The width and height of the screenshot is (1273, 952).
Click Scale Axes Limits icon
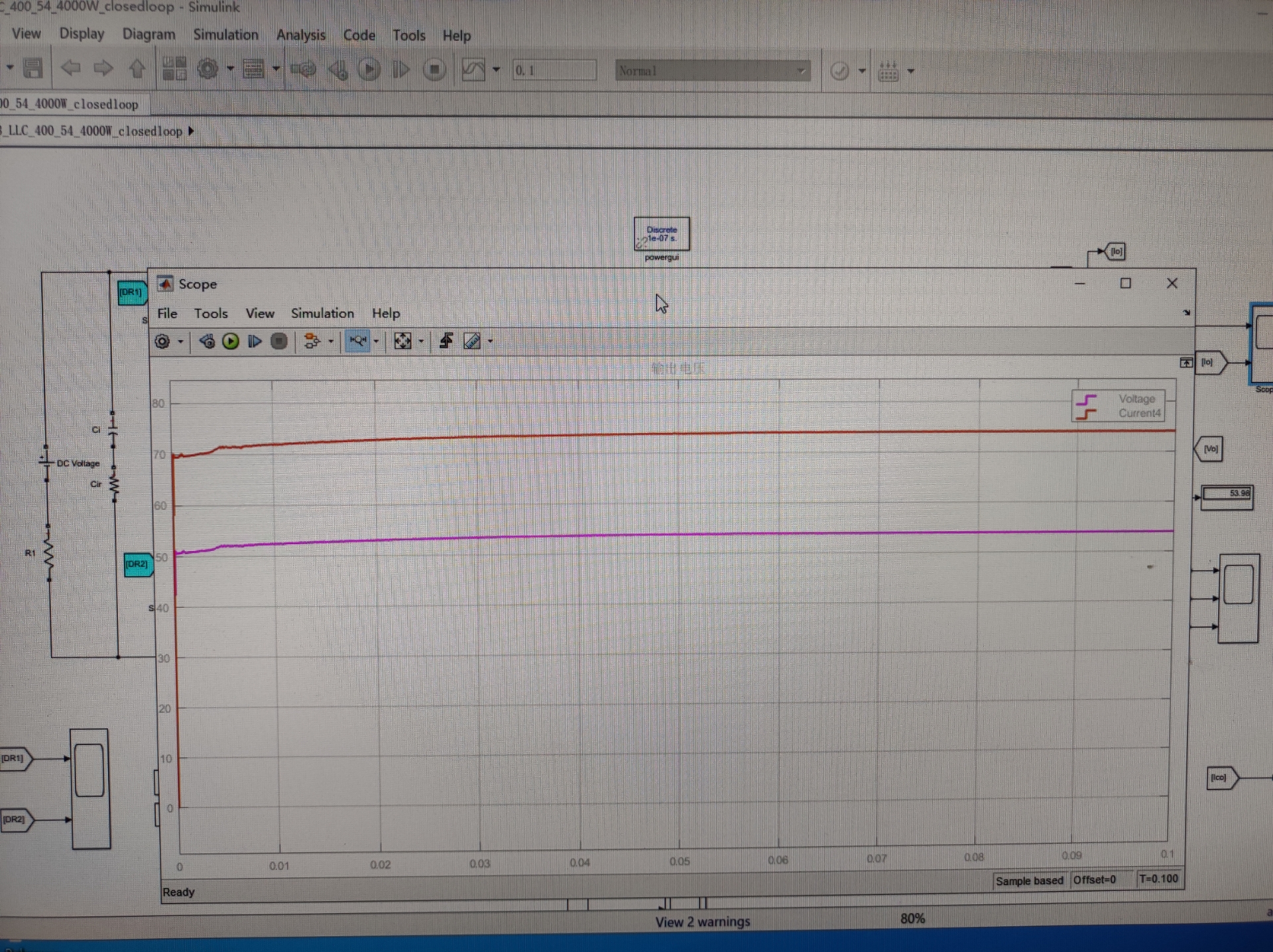coord(402,341)
